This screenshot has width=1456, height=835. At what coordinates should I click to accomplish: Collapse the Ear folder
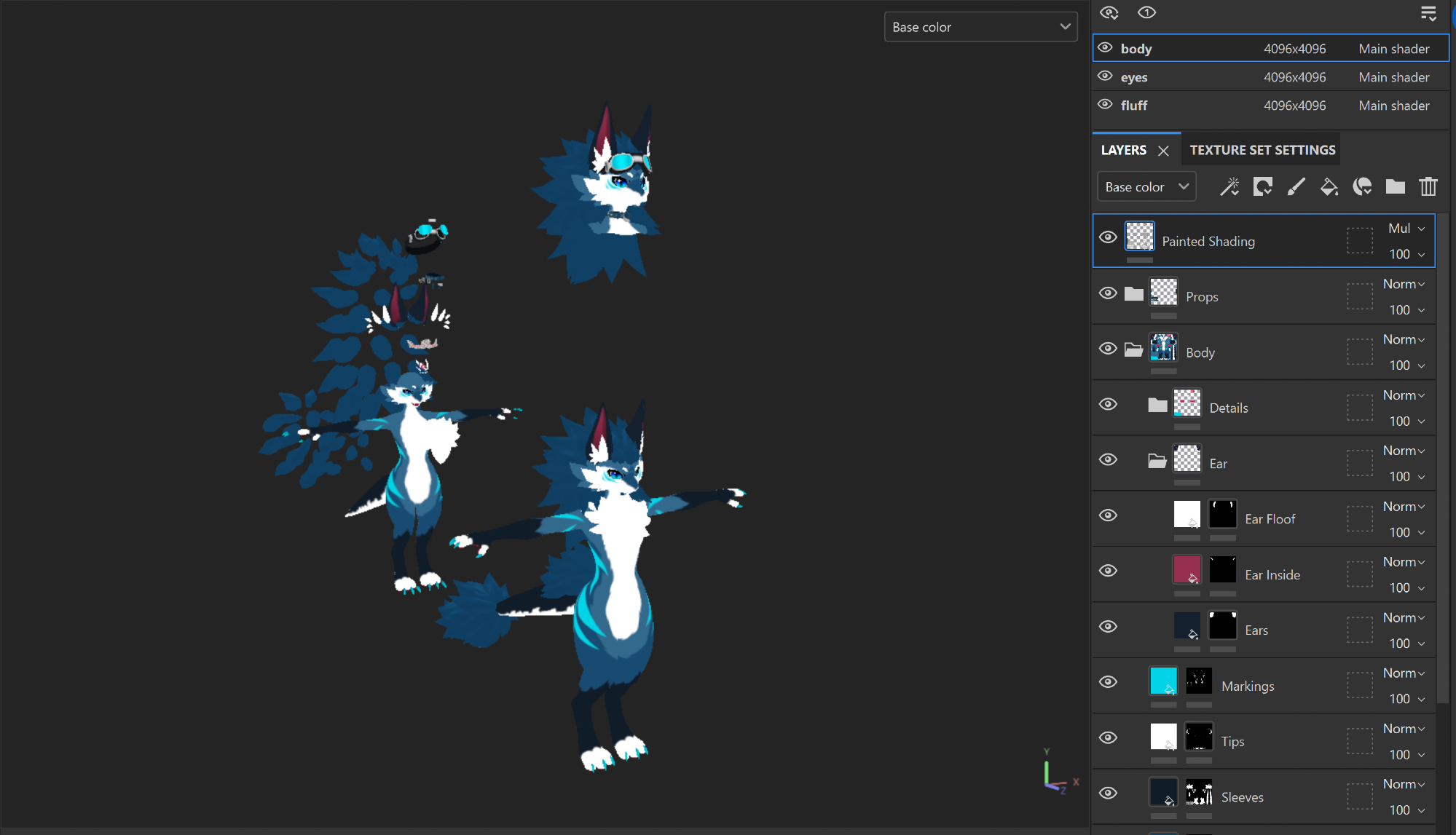coord(1157,461)
